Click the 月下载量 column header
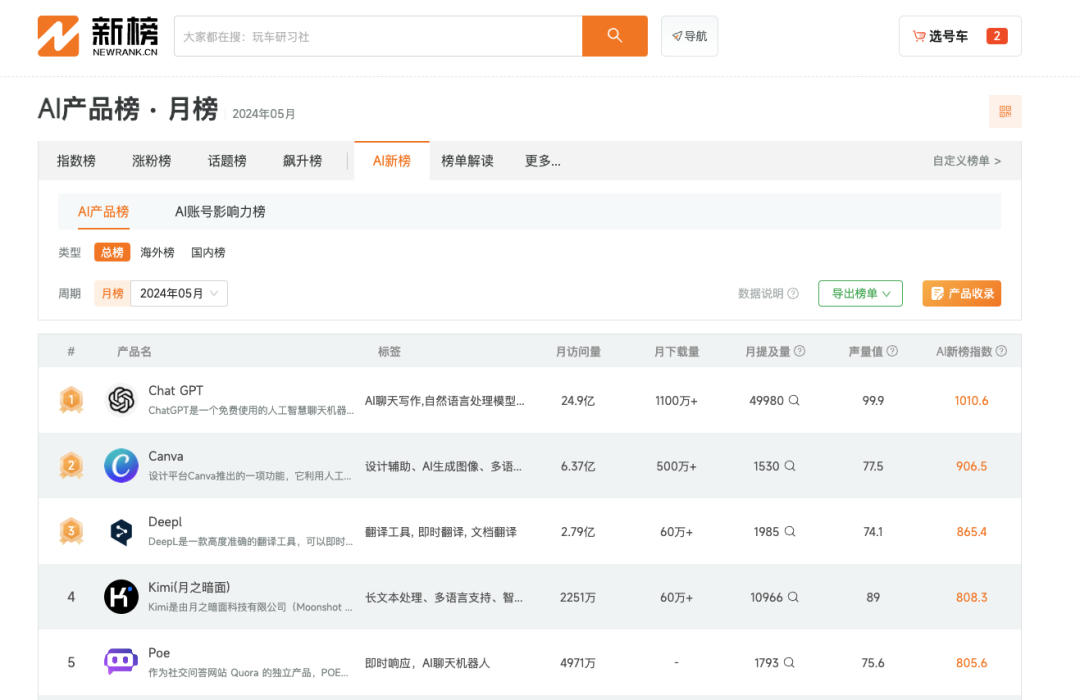The image size is (1080, 700). click(676, 351)
